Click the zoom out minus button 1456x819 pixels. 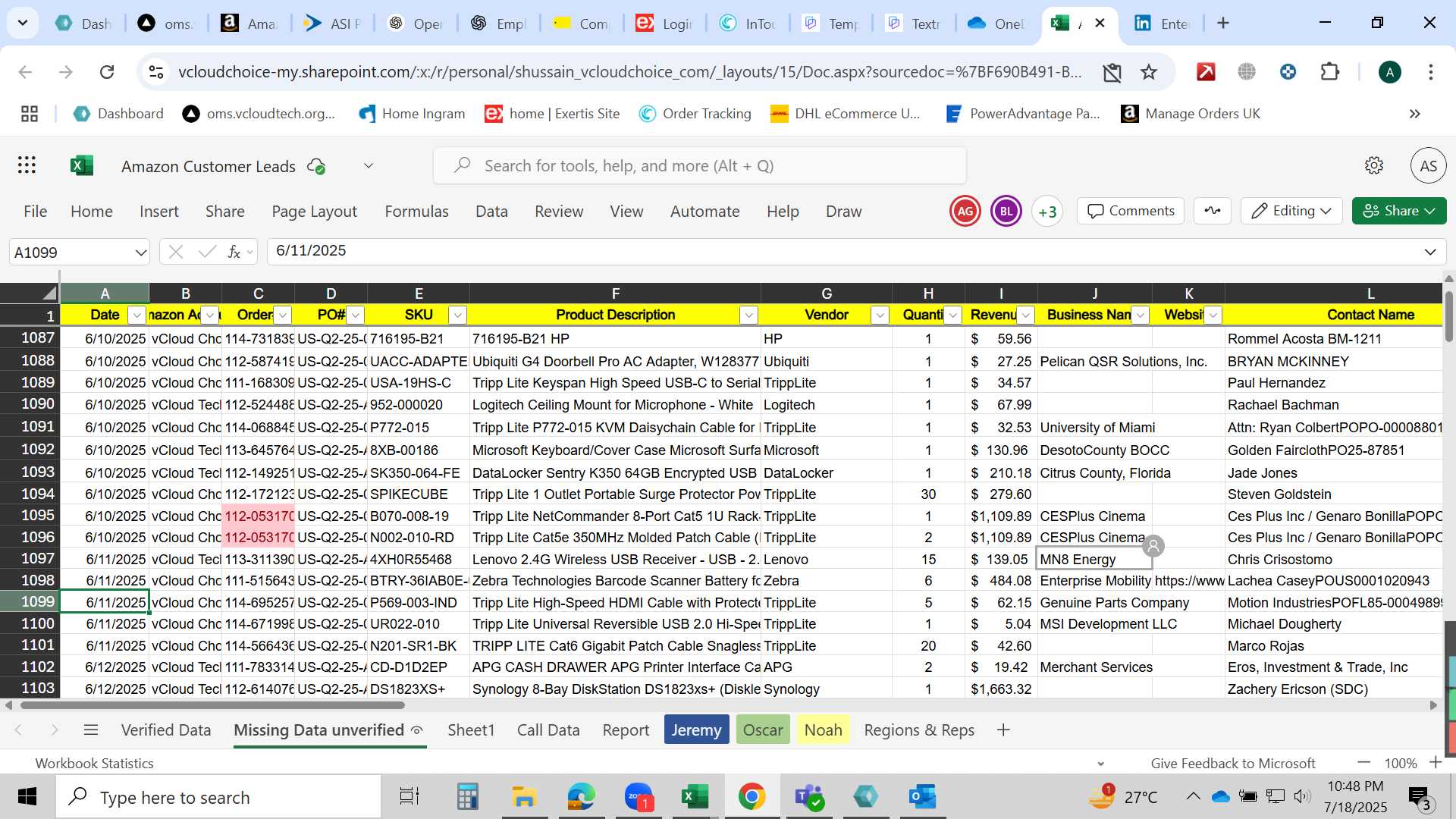(x=1364, y=762)
